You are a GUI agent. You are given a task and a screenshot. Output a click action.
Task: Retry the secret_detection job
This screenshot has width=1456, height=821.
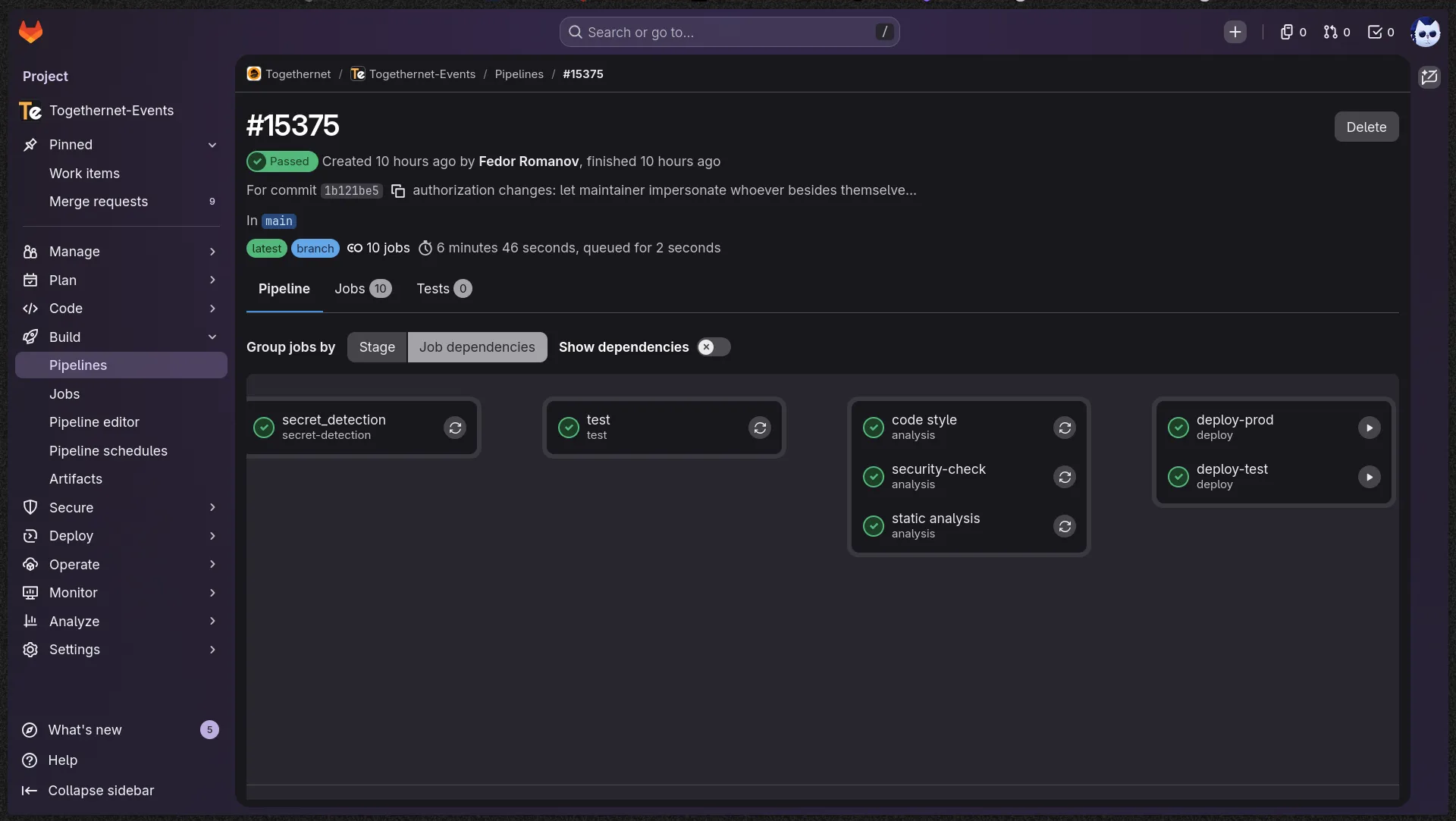(455, 428)
